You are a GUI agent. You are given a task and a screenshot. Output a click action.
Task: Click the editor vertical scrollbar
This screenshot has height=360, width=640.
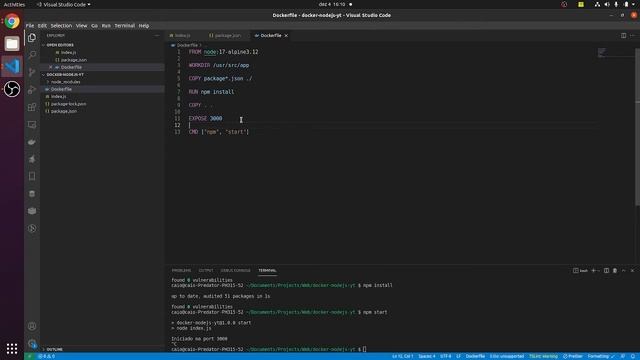point(638,127)
